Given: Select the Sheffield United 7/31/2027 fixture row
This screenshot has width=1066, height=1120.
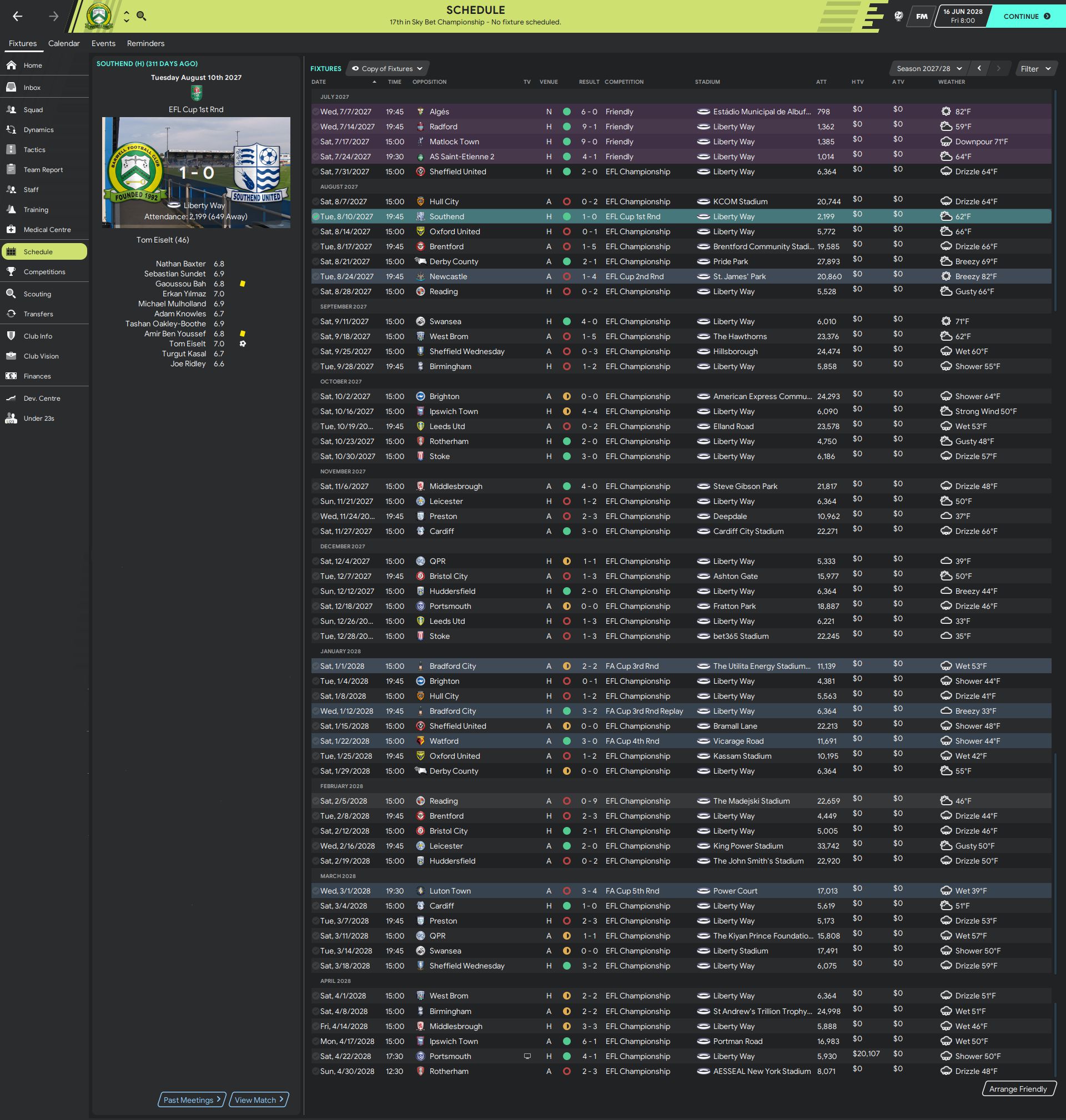Looking at the screenshot, I should (x=681, y=171).
